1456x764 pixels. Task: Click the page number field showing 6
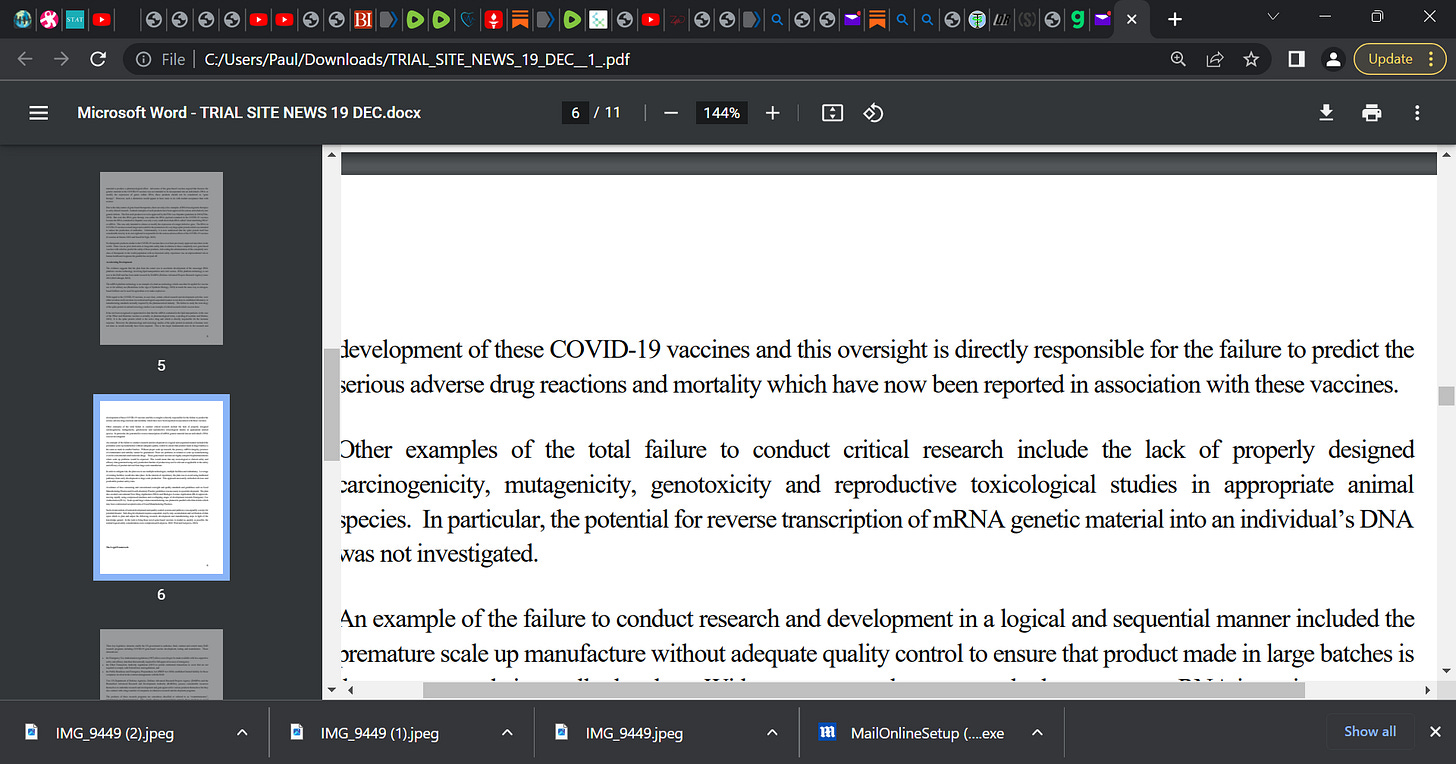pyautogui.click(x=575, y=113)
